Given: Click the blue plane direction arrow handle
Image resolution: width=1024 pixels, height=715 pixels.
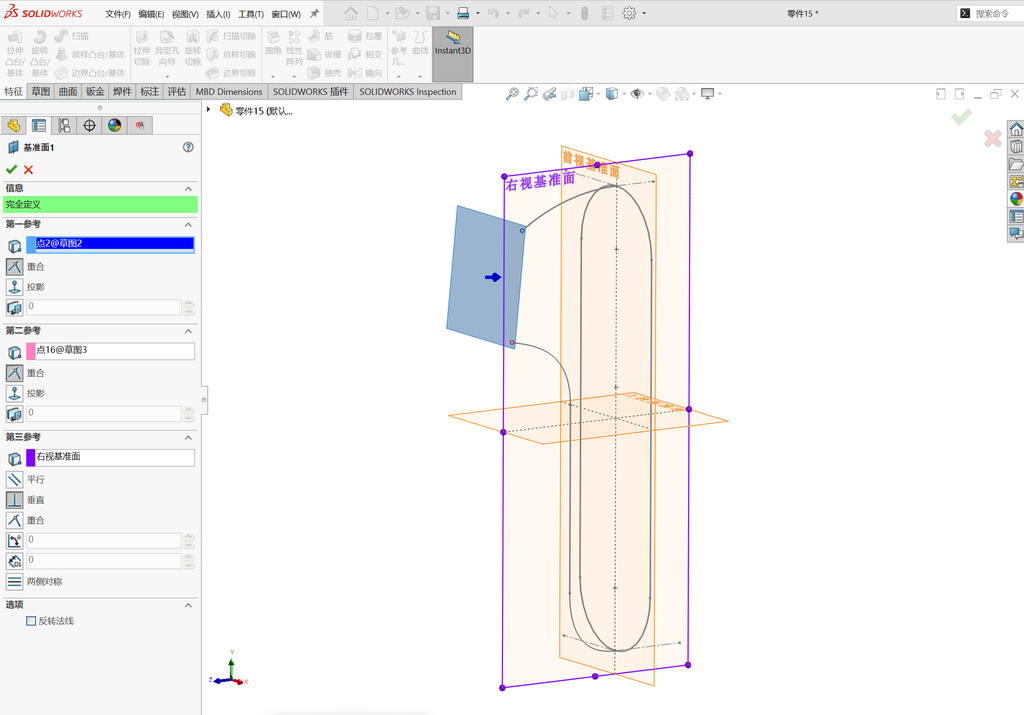Looking at the screenshot, I should [493, 278].
